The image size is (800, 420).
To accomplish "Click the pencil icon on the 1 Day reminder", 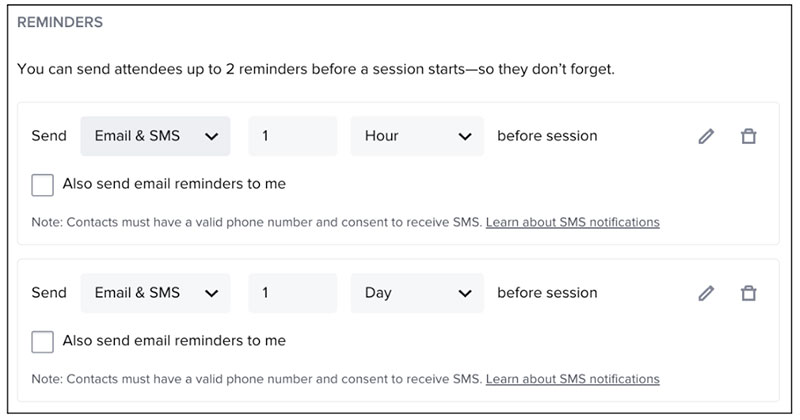I will (706, 293).
